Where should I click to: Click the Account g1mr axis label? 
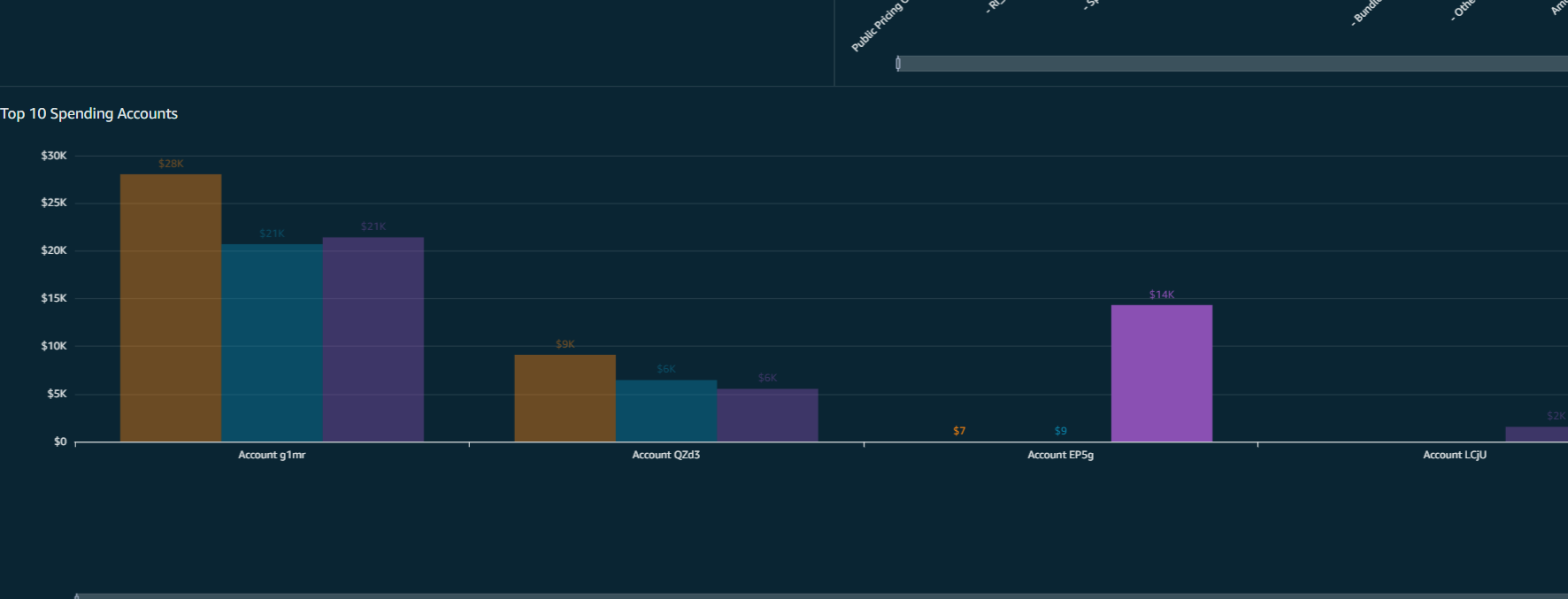[272, 455]
